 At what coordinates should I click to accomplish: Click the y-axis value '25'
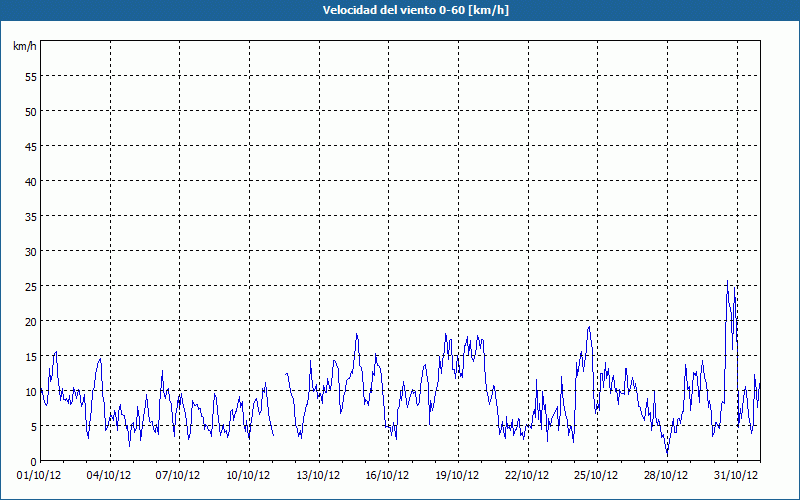(x=31, y=286)
